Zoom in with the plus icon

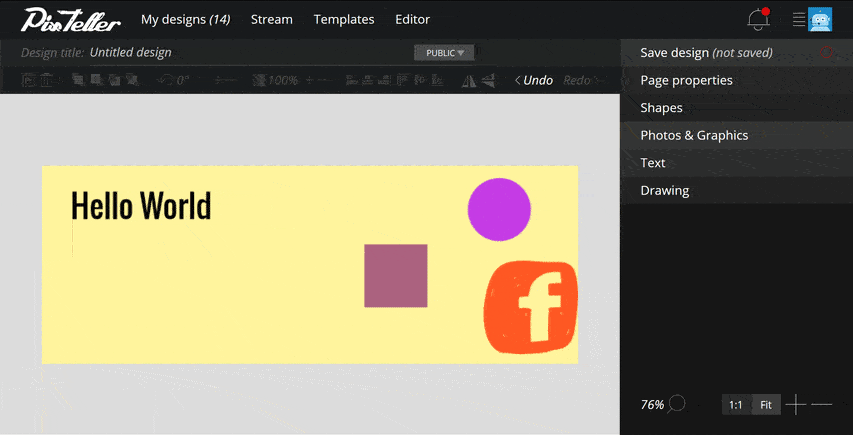point(795,405)
